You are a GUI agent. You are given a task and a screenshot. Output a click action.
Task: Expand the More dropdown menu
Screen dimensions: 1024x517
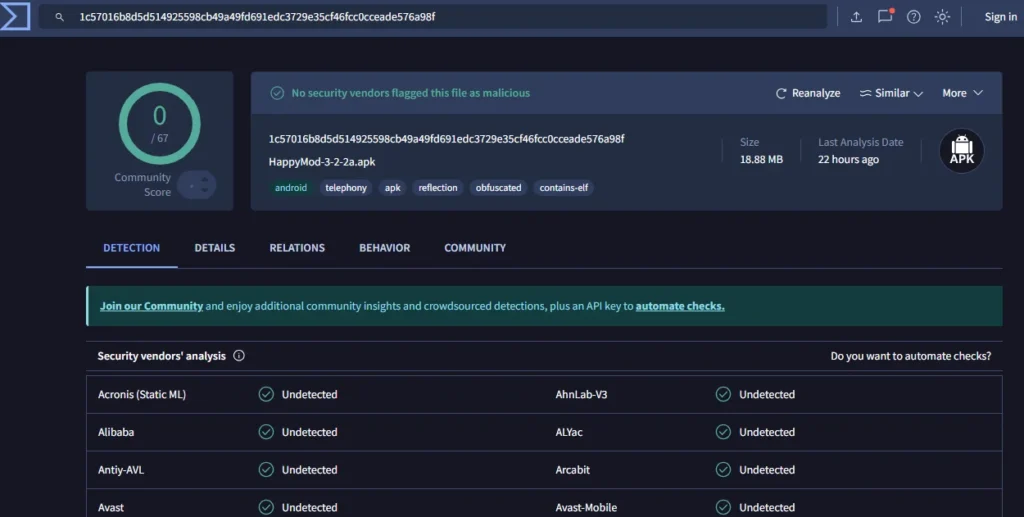click(962, 93)
